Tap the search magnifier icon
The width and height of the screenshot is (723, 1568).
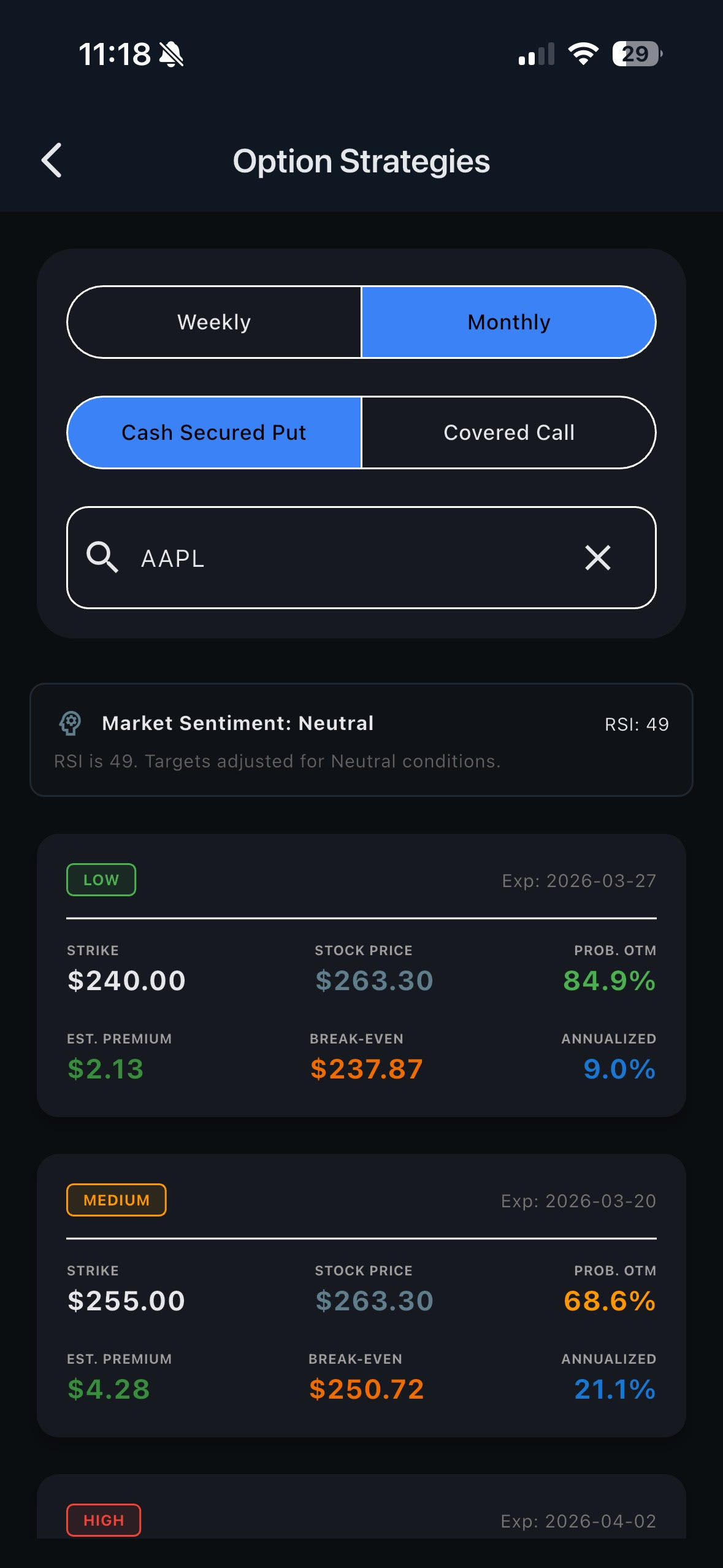pos(102,557)
